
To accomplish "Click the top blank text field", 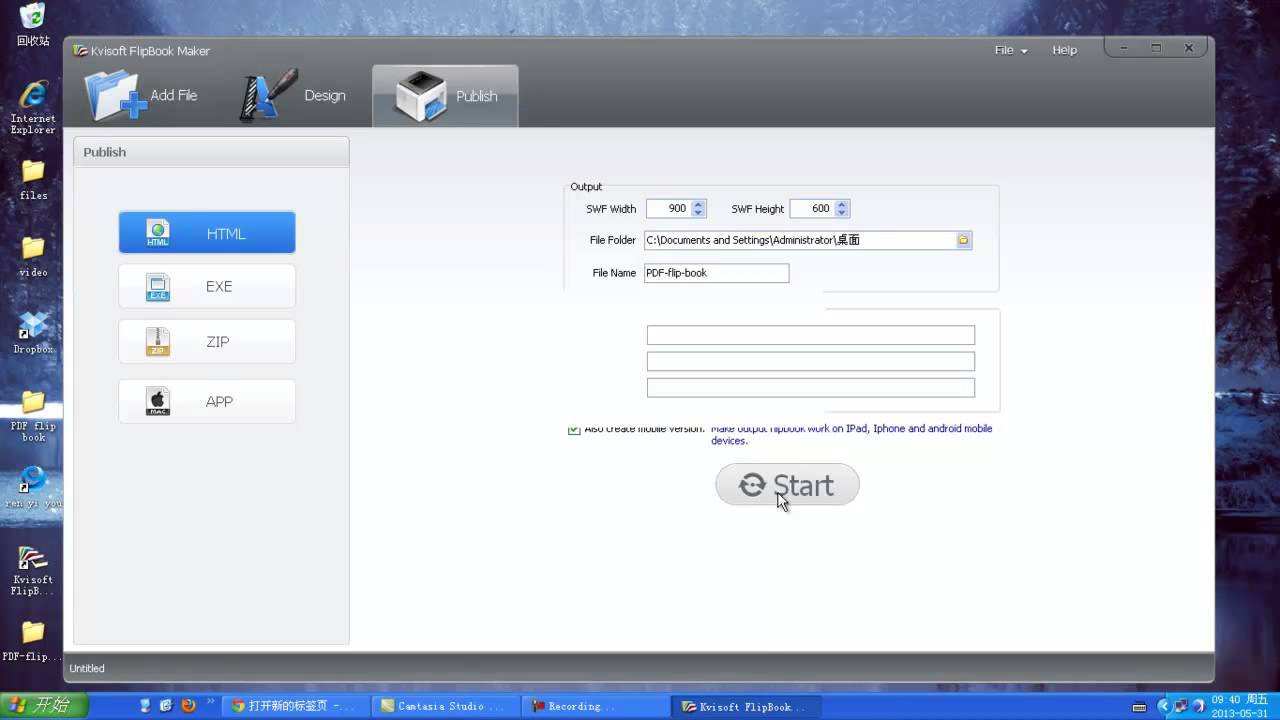I will click(811, 335).
